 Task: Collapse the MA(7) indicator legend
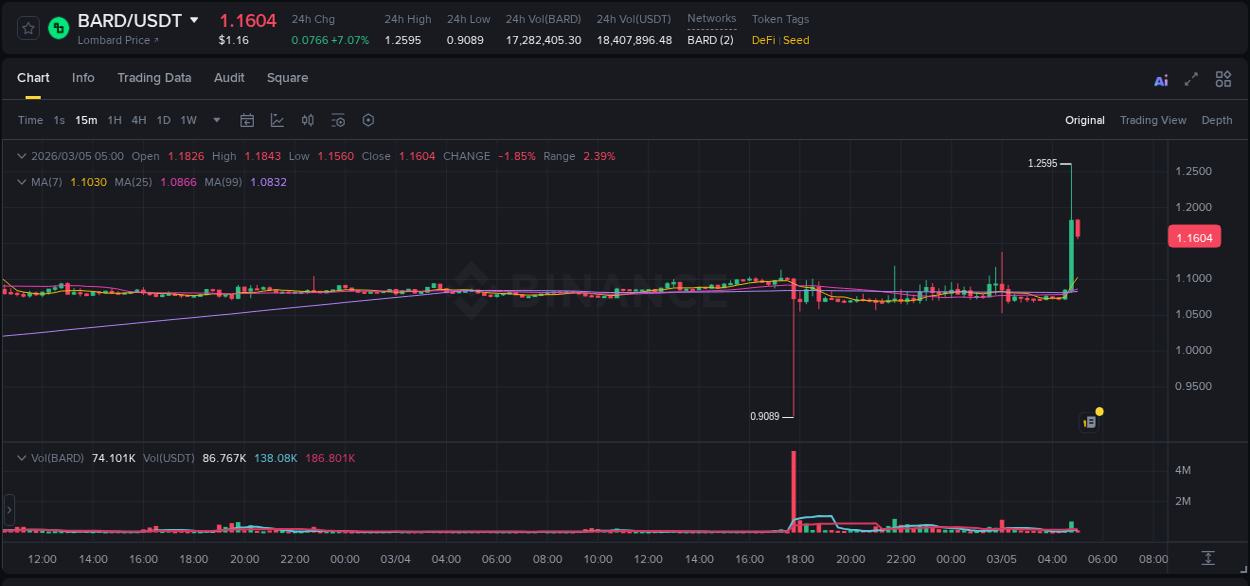tap(22, 182)
